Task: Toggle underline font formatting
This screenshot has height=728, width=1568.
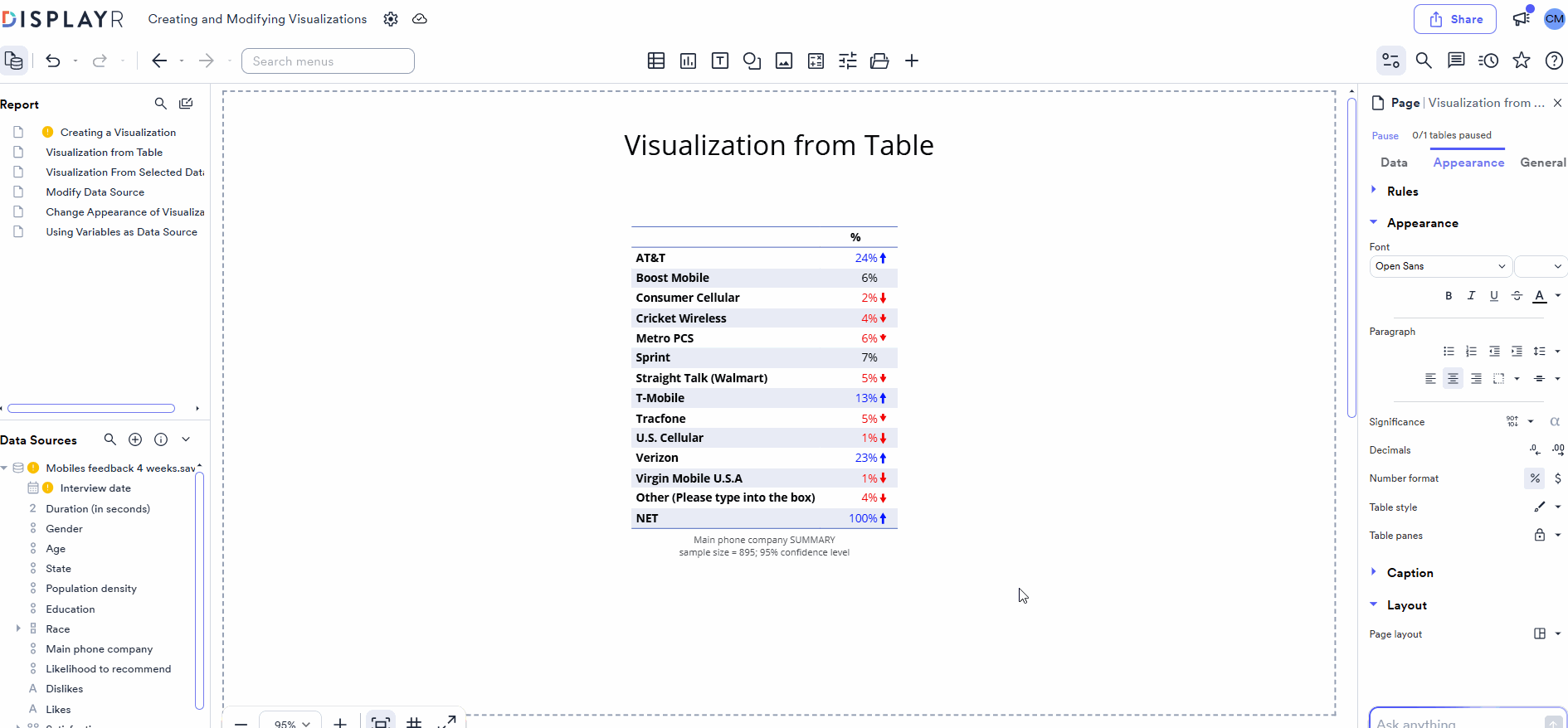Action: coord(1494,296)
